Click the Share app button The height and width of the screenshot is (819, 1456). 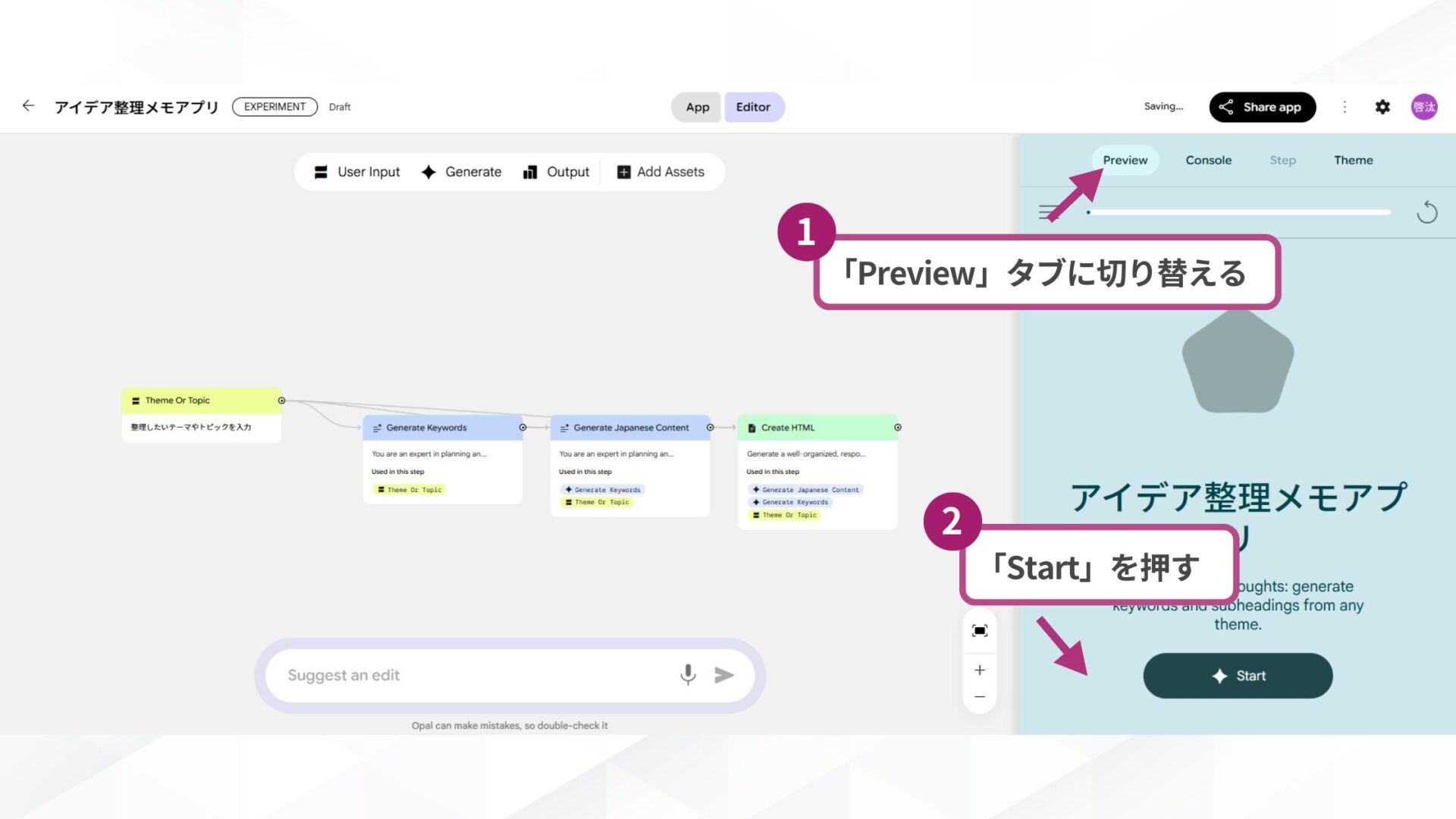point(1262,106)
